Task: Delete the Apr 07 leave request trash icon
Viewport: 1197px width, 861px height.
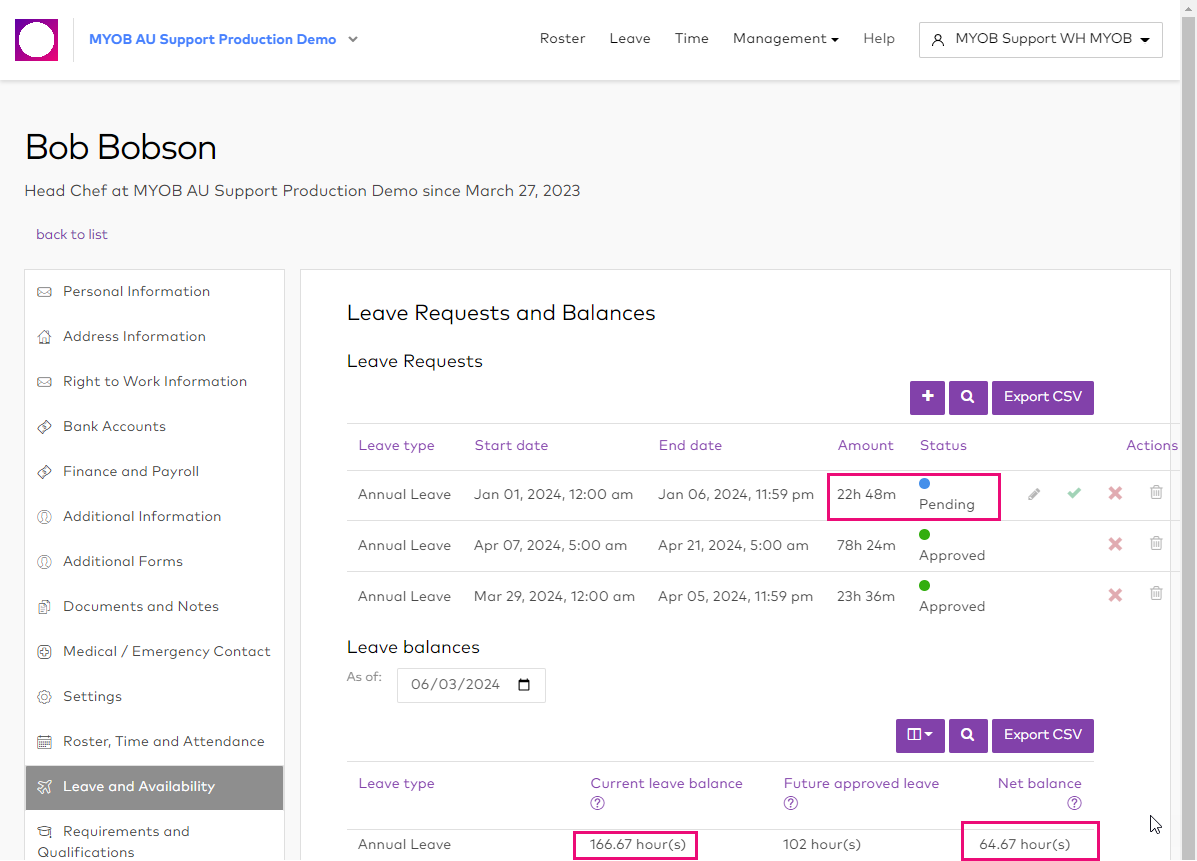Action: click(x=1156, y=543)
